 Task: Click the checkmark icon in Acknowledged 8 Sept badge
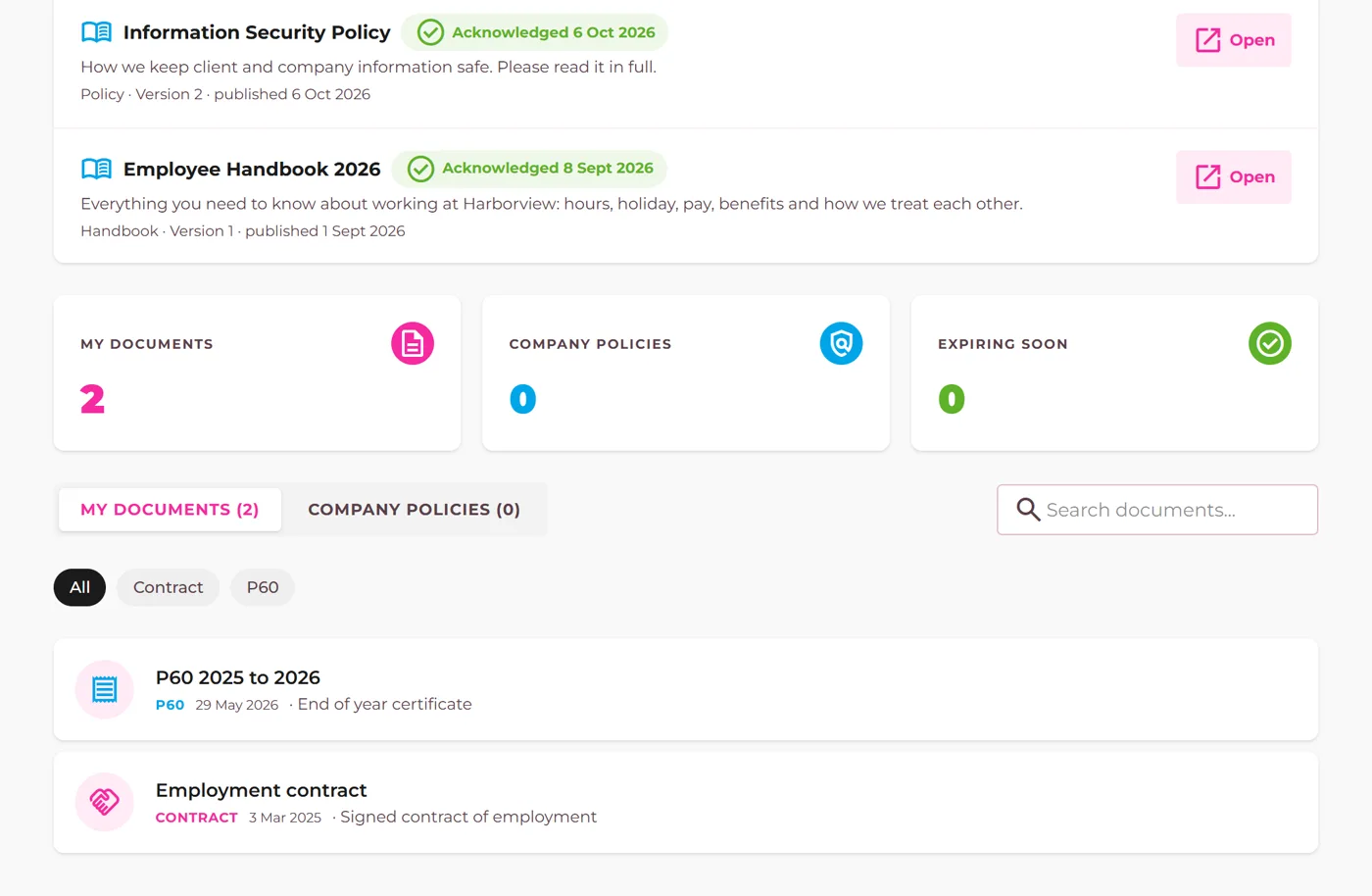click(x=420, y=169)
